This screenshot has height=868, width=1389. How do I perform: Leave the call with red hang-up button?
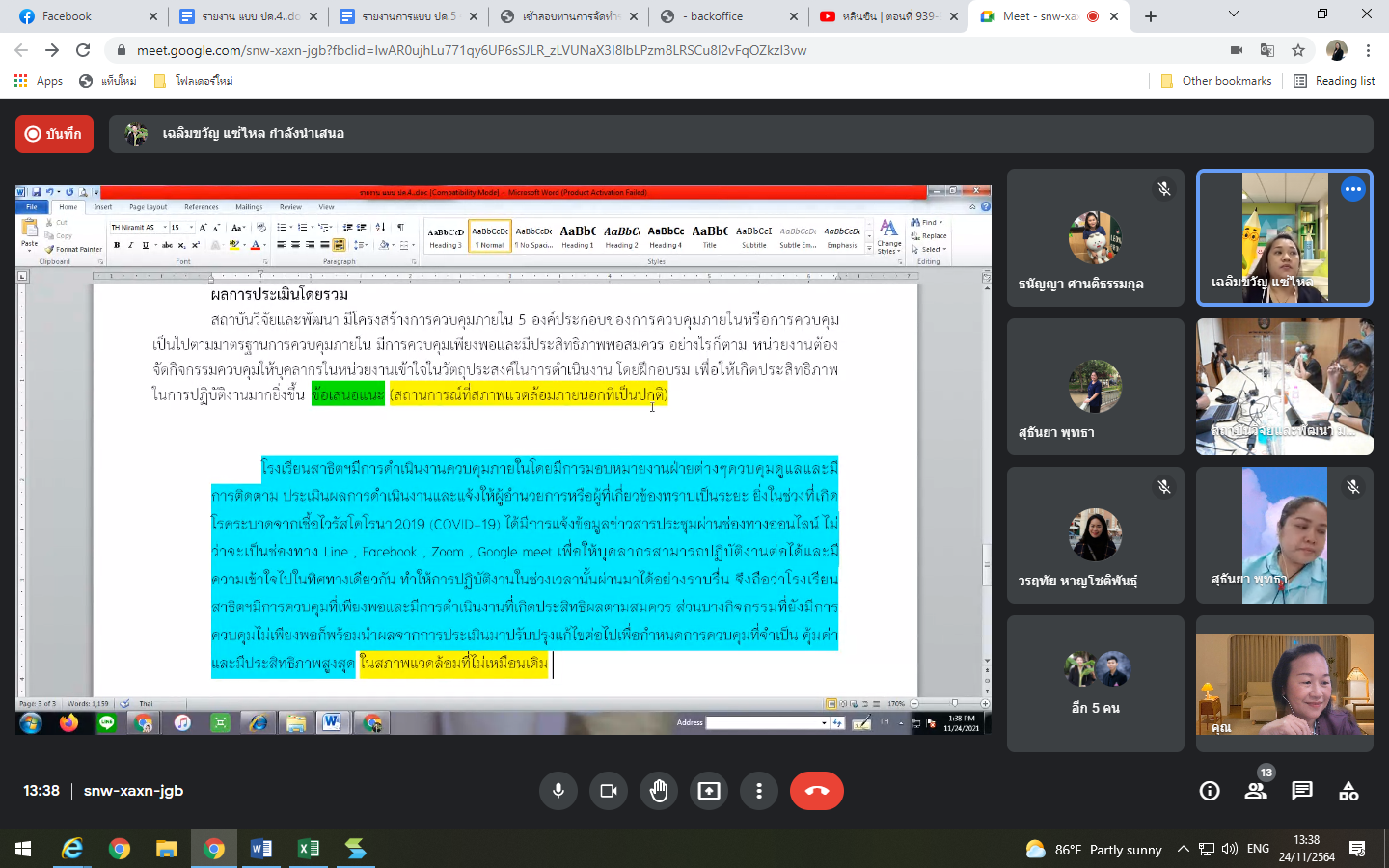(816, 791)
